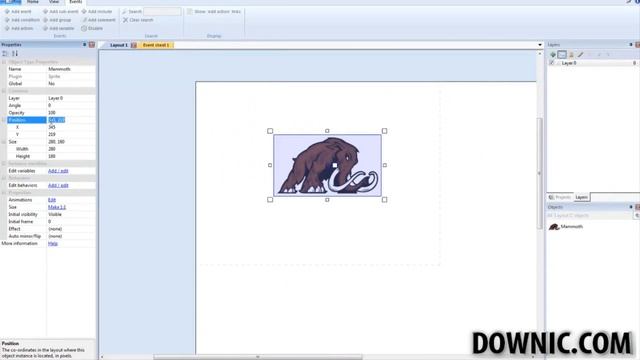
Task: Click the Add event ribbon button
Action: coord(18,11)
